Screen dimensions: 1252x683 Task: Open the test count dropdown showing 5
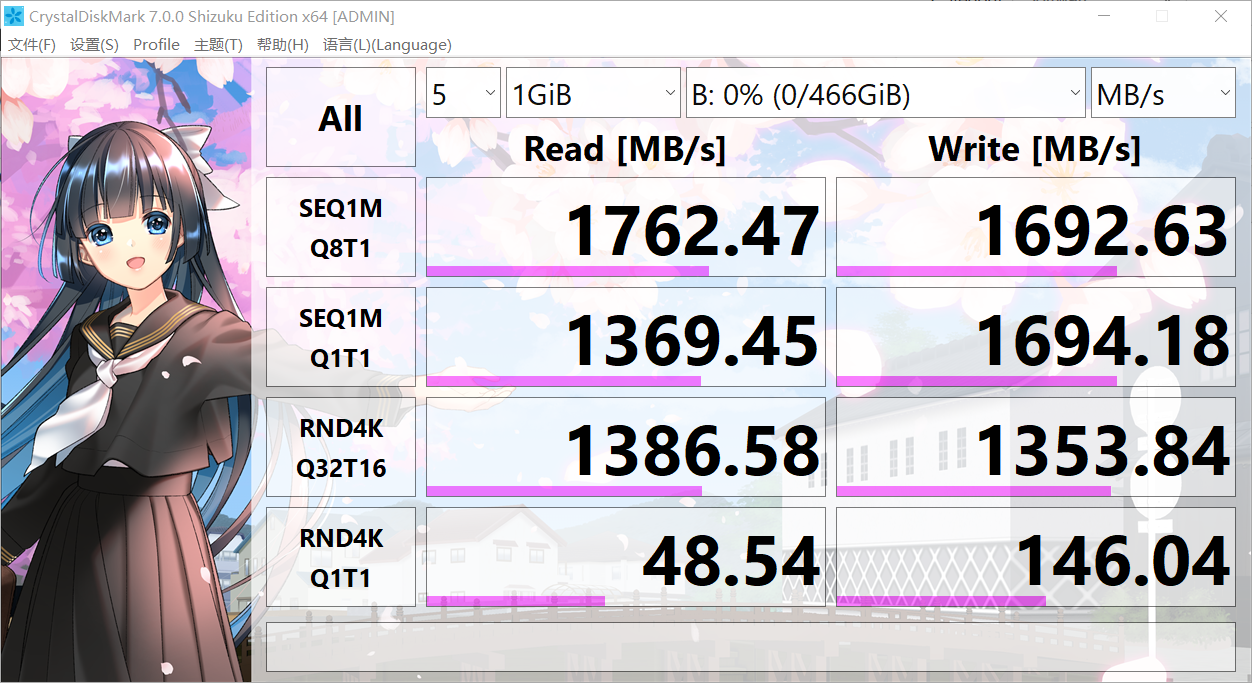464,93
